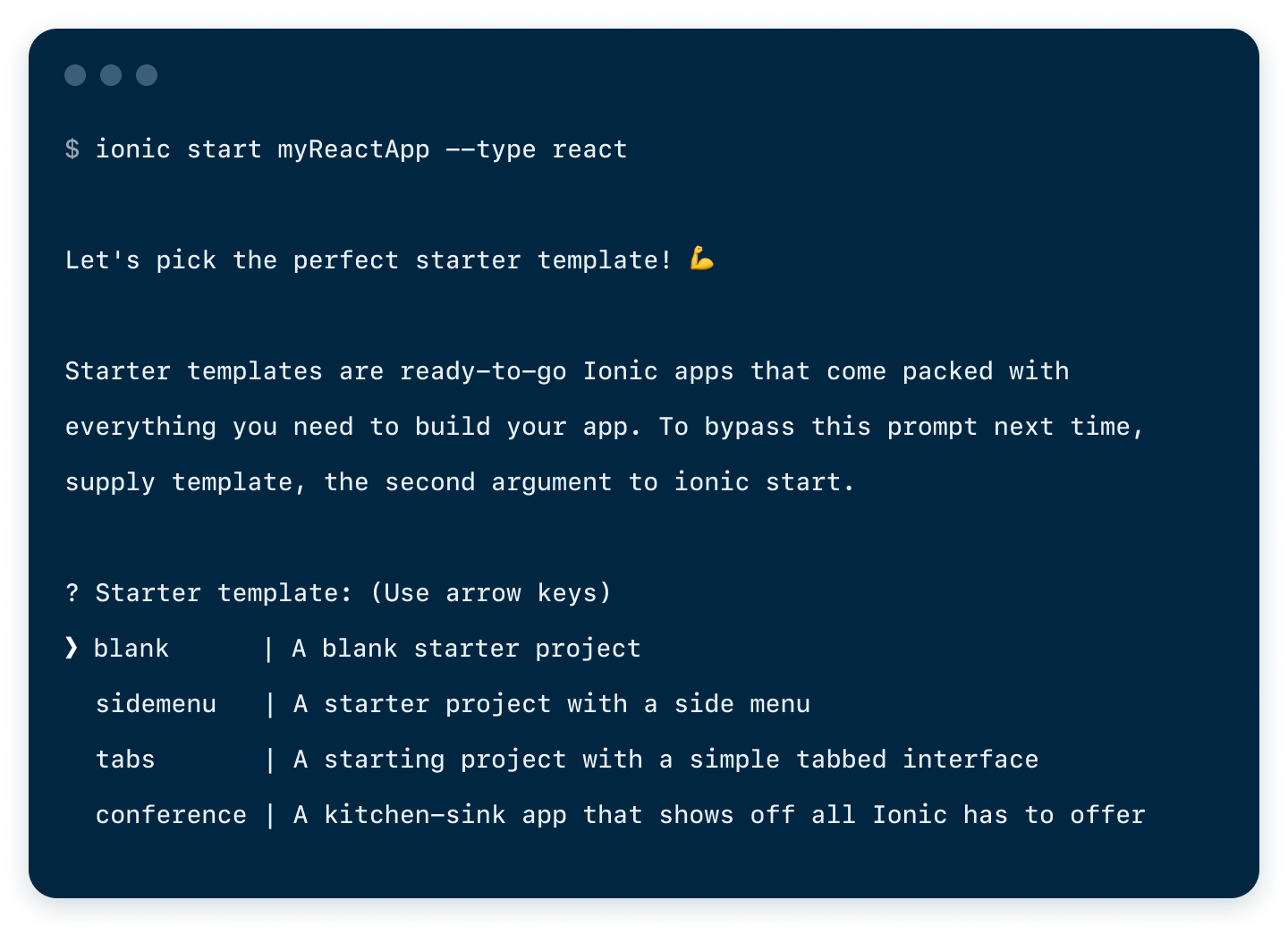
Task: Click the kitchen-sink app description text
Action: pyautogui.click(x=719, y=815)
